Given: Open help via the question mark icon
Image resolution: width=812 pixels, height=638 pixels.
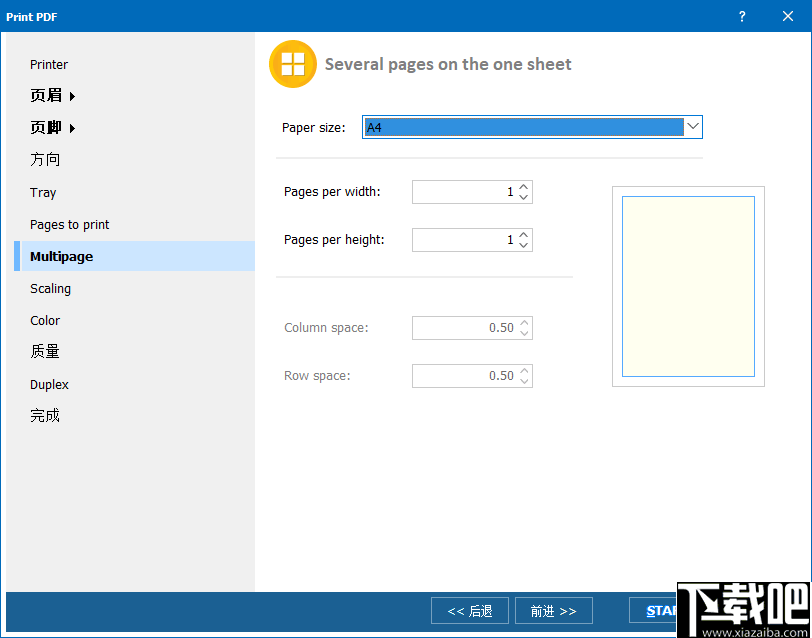Looking at the screenshot, I should 741,16.
